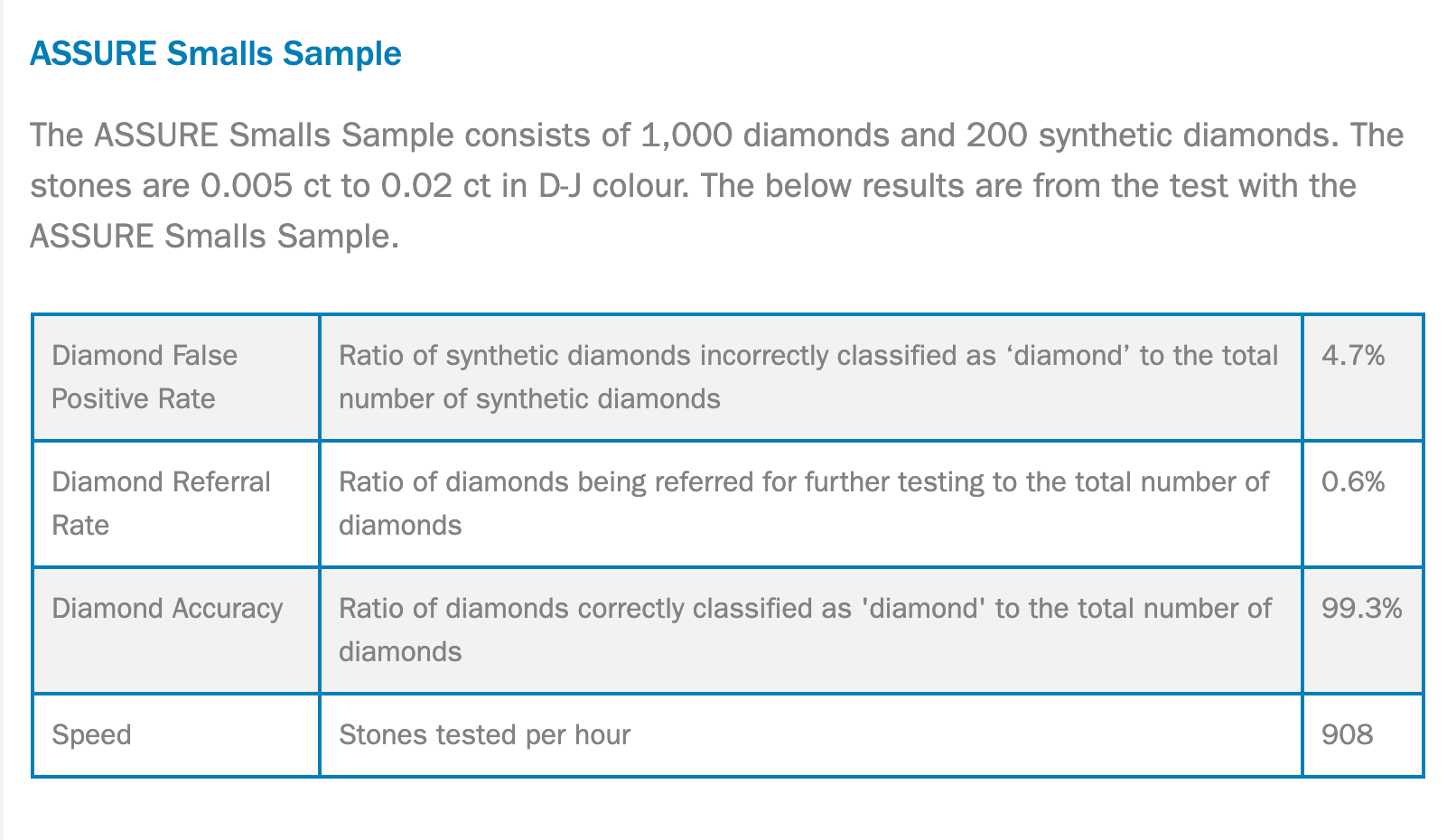Click 'Positive Rate' text in first row
The image size is (1447, 840).
click(134, 399)
